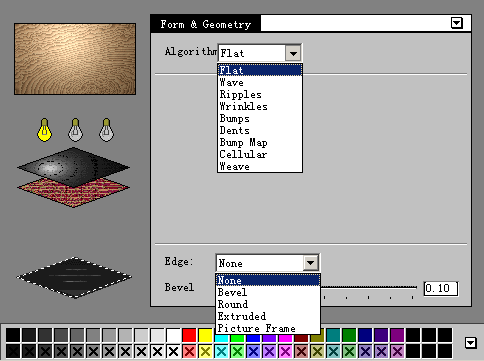Pick the solid red color swatch
The image size is (484, 361).
pyautogui.click(x=189, y=335)
